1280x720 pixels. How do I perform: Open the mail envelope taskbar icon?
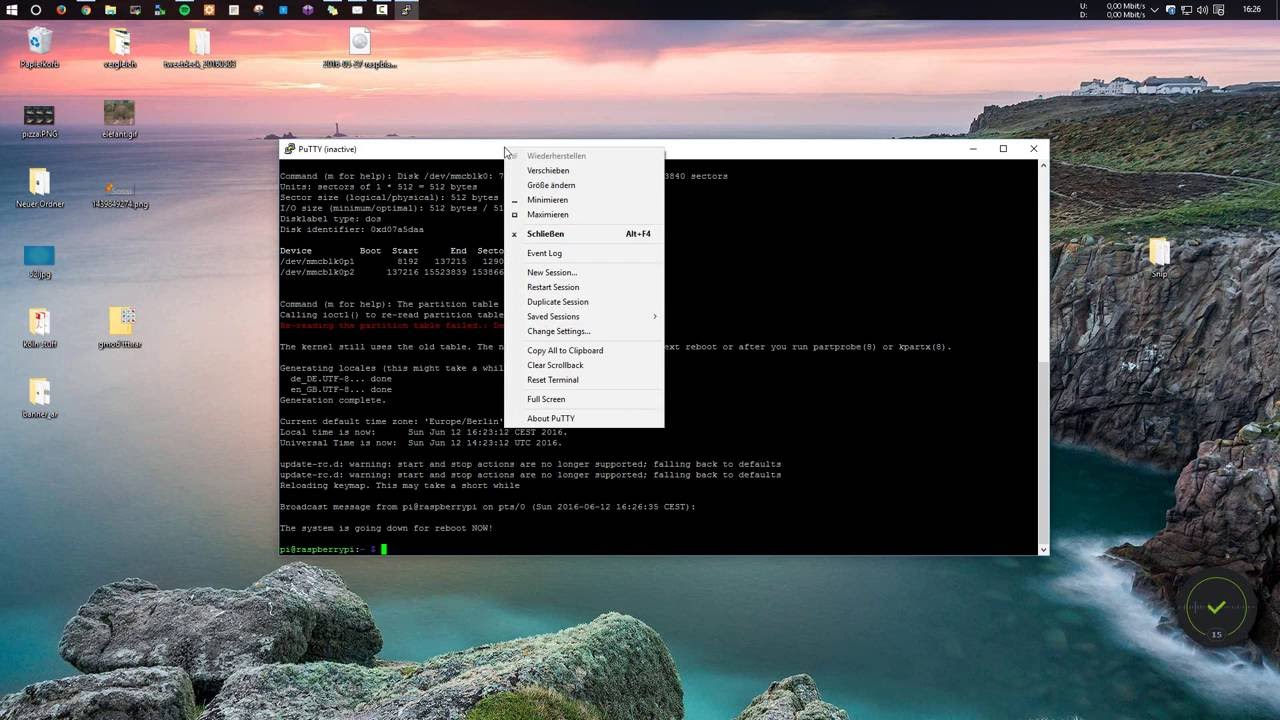[357, 10]
